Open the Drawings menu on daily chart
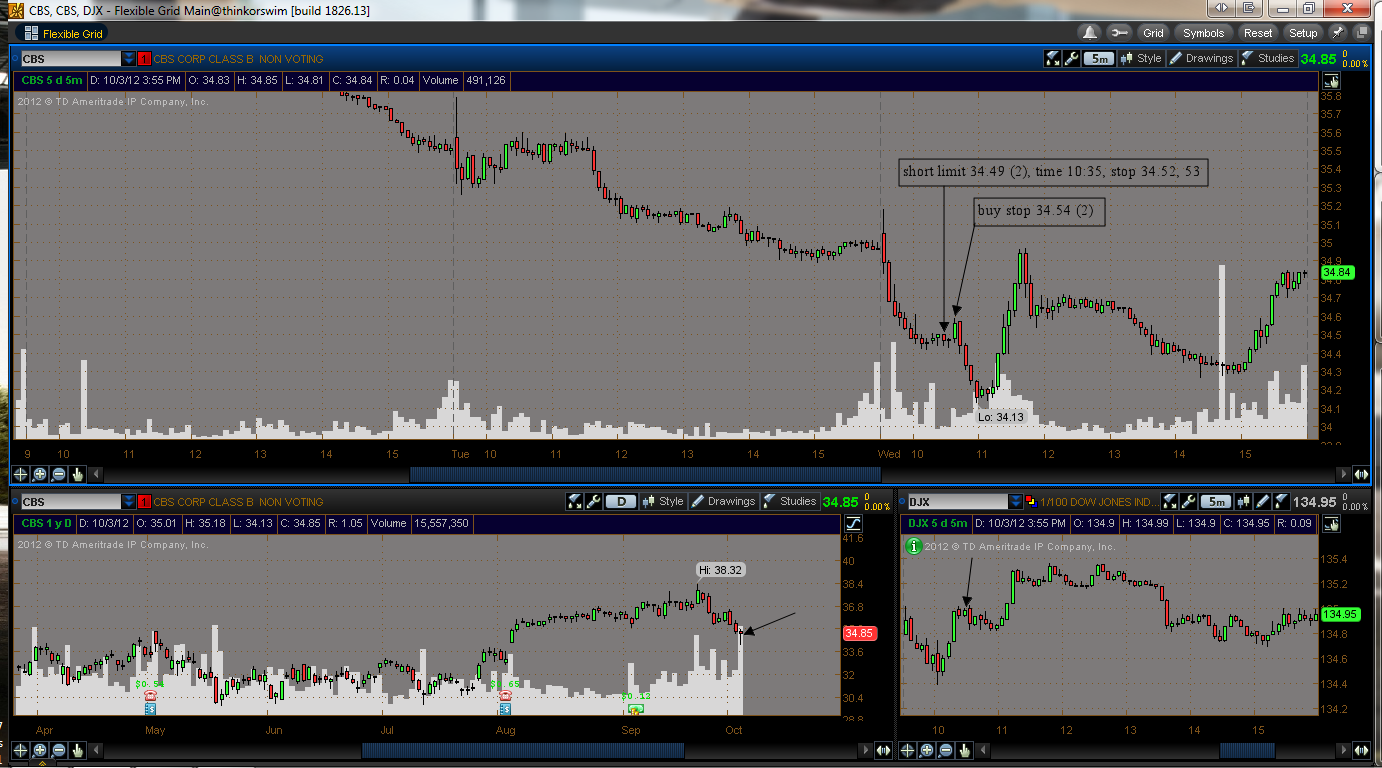The height and width of the screenshot is (768, 1382). click(x=724, y=501)
